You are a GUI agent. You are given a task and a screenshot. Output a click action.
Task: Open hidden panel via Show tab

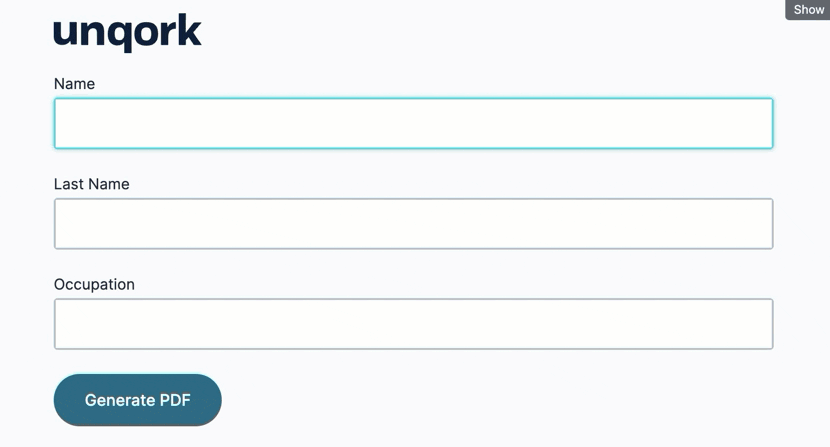click(x=808, y=10)
